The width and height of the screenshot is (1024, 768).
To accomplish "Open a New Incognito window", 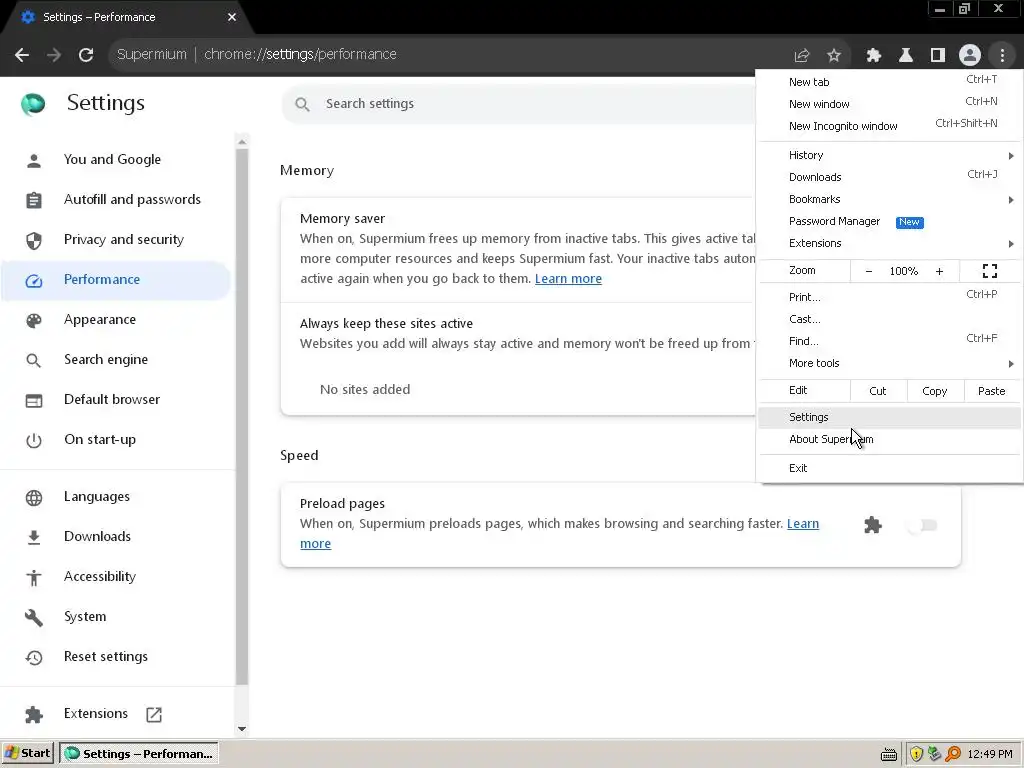I will 889,126.
